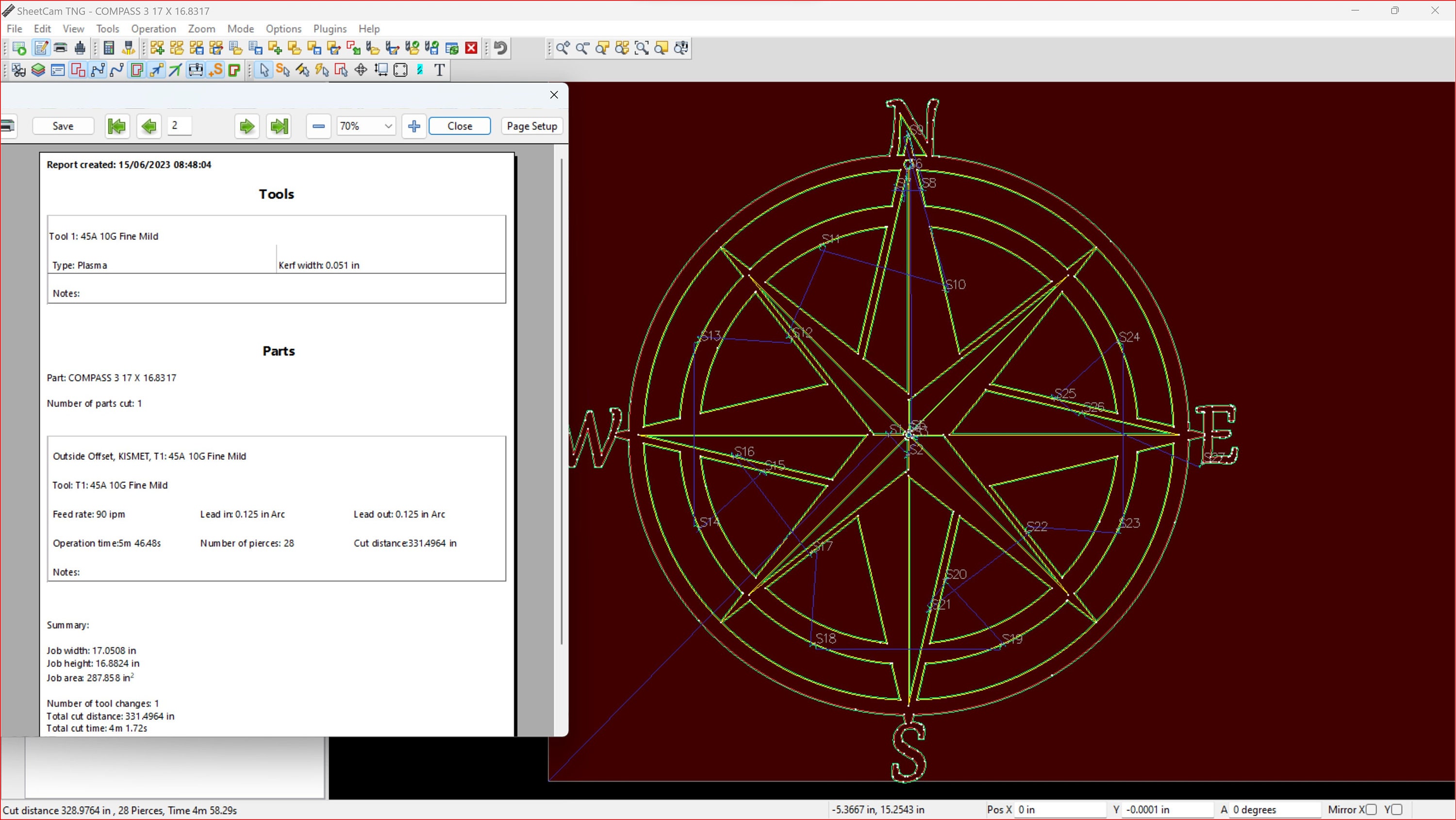
Task: Enable Mirror X in the status bar
Action: [1373, 810]
